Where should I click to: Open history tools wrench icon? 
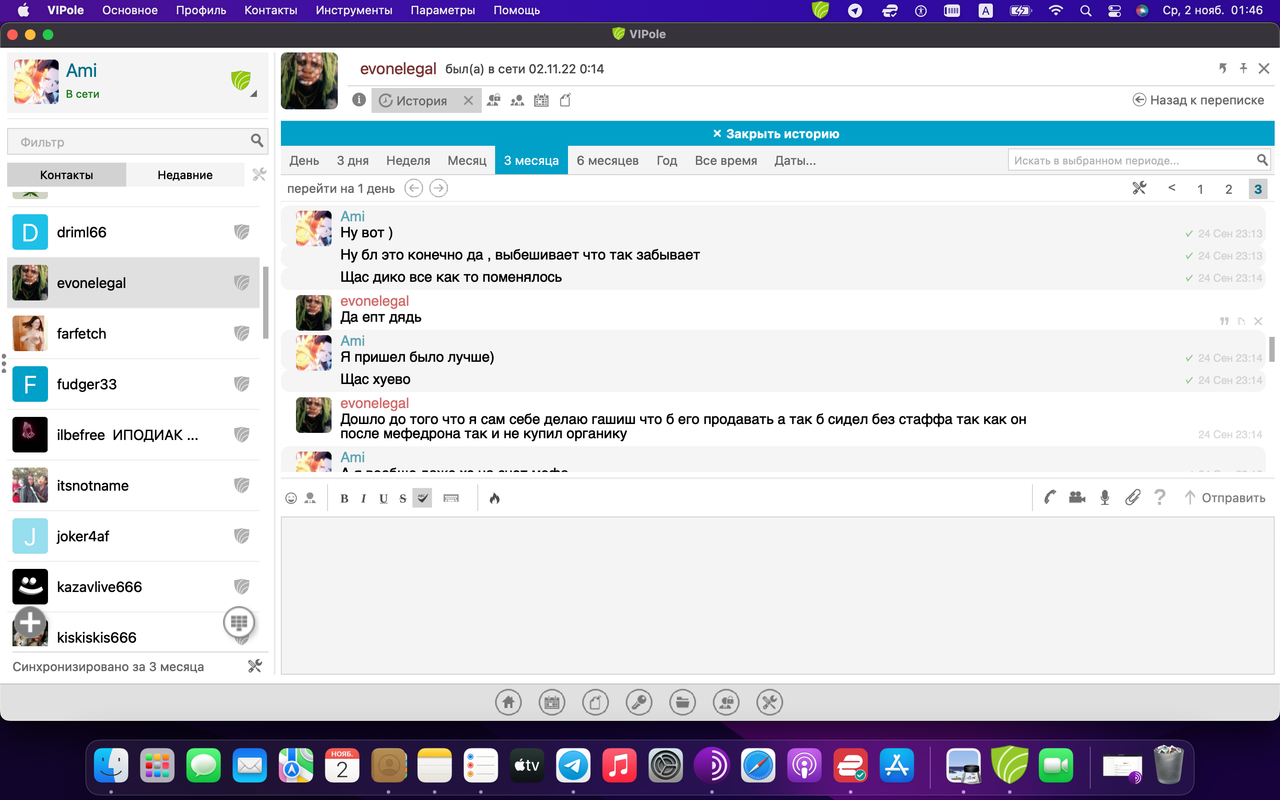(x=1139, y=188)
